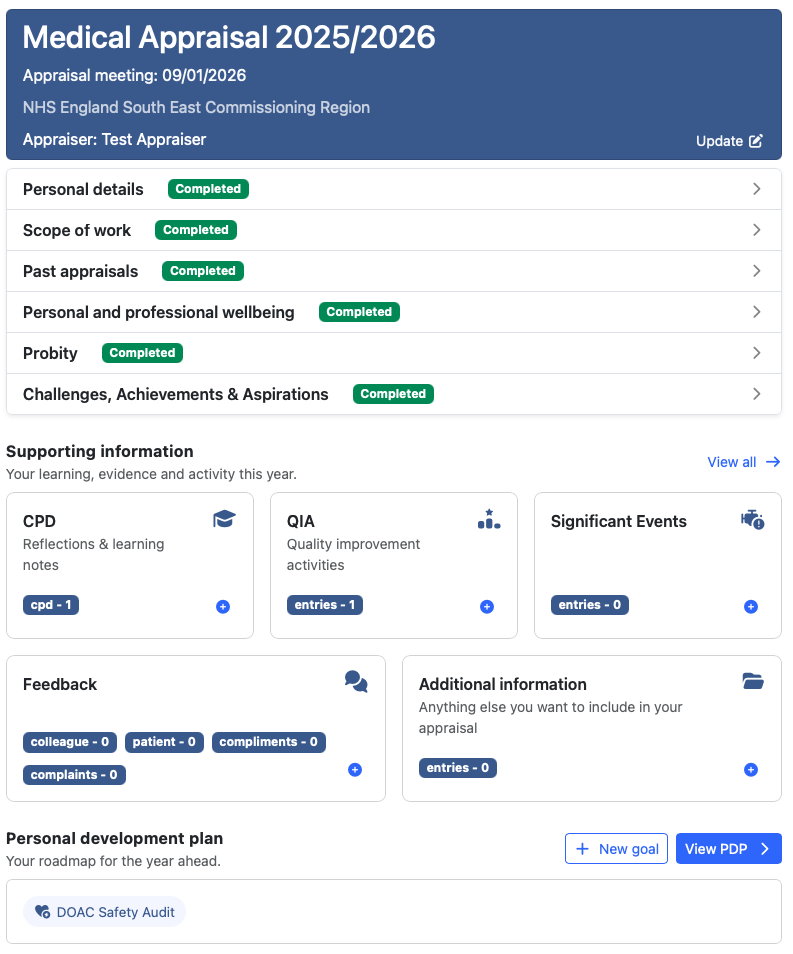Click the New goal button
The width and height of the screenshot is (793, 954).
point(616,849)
